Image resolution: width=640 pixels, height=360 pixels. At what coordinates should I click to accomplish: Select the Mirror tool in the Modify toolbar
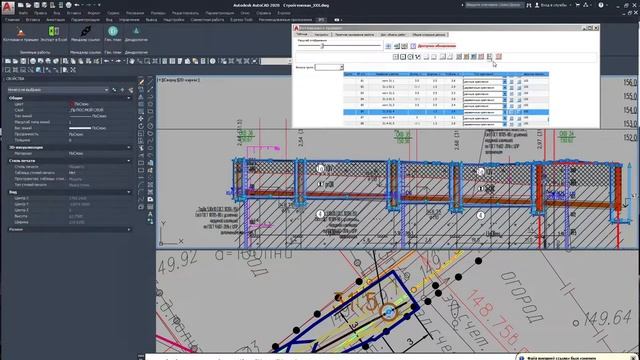coord(141,96)
